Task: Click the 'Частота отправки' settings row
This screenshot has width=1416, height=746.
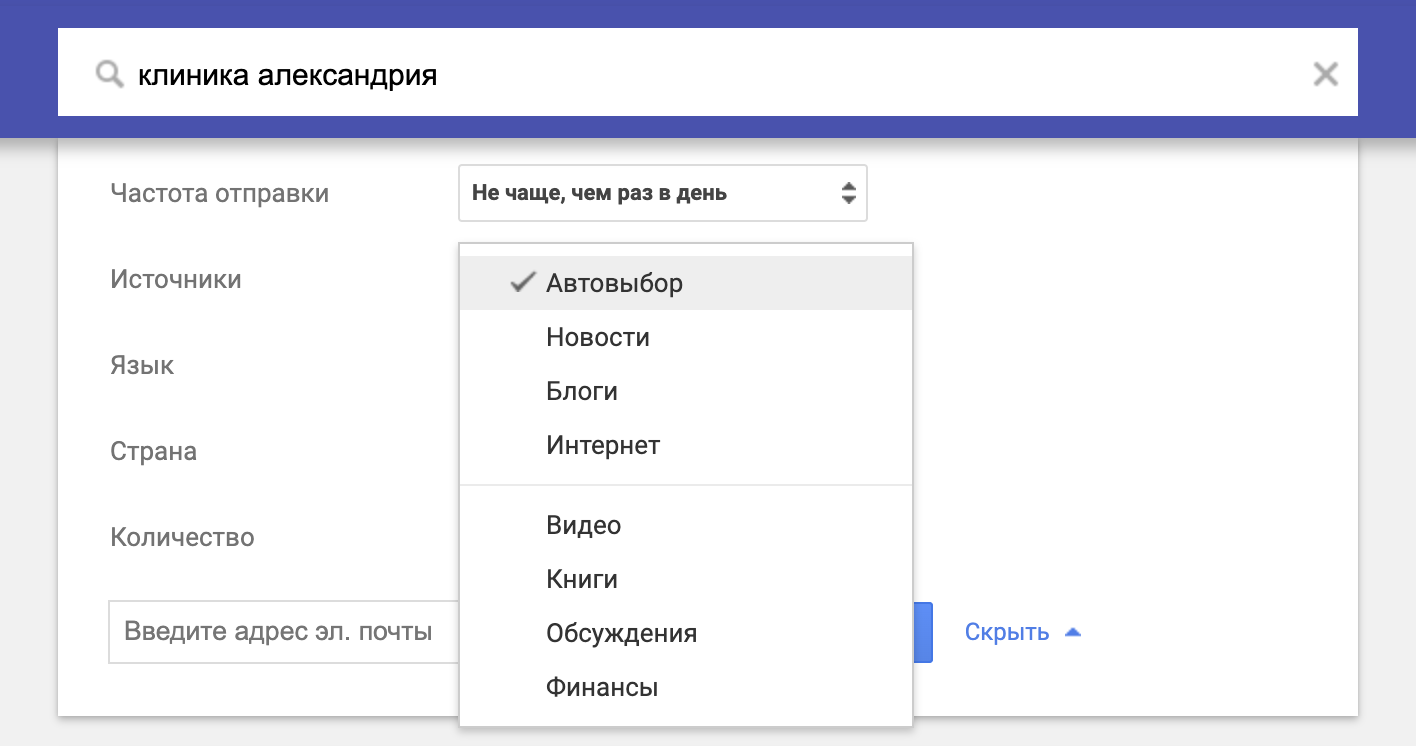Action: coord(219,193)
